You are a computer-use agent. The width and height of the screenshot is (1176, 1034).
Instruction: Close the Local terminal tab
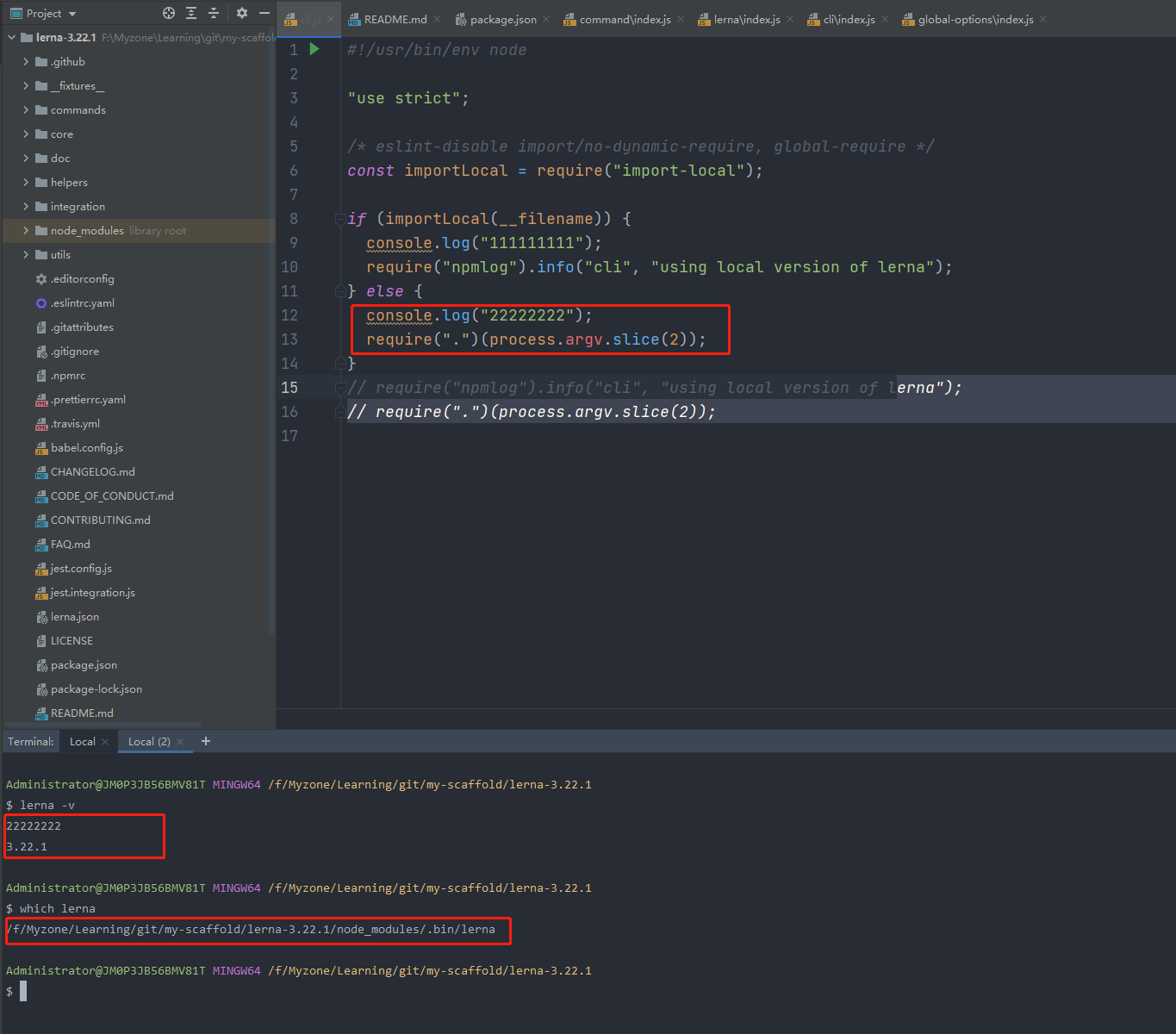coord(105,742)
